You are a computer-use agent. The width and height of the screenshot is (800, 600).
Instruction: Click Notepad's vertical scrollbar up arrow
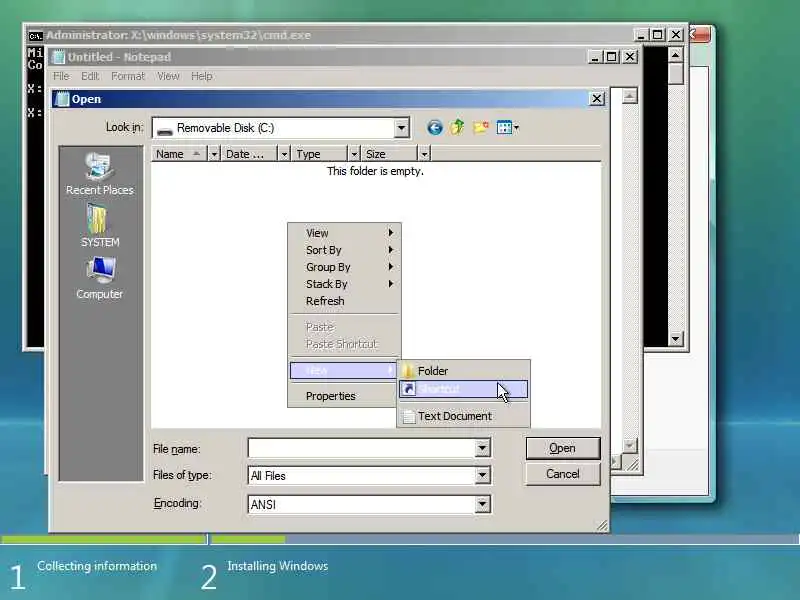pyautogui.click(x=630, y=95)
